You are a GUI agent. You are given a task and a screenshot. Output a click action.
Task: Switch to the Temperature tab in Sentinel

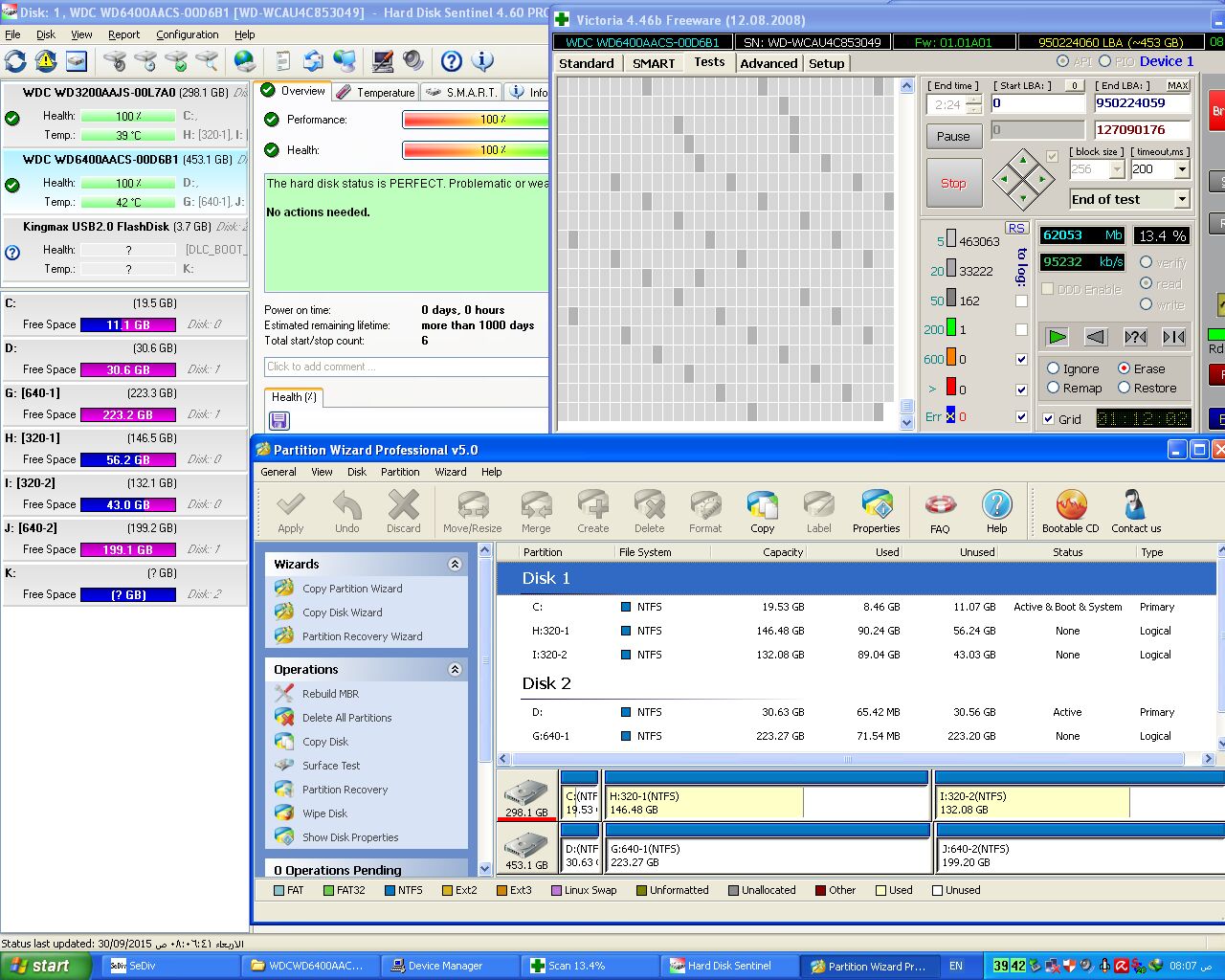point(375,92)
